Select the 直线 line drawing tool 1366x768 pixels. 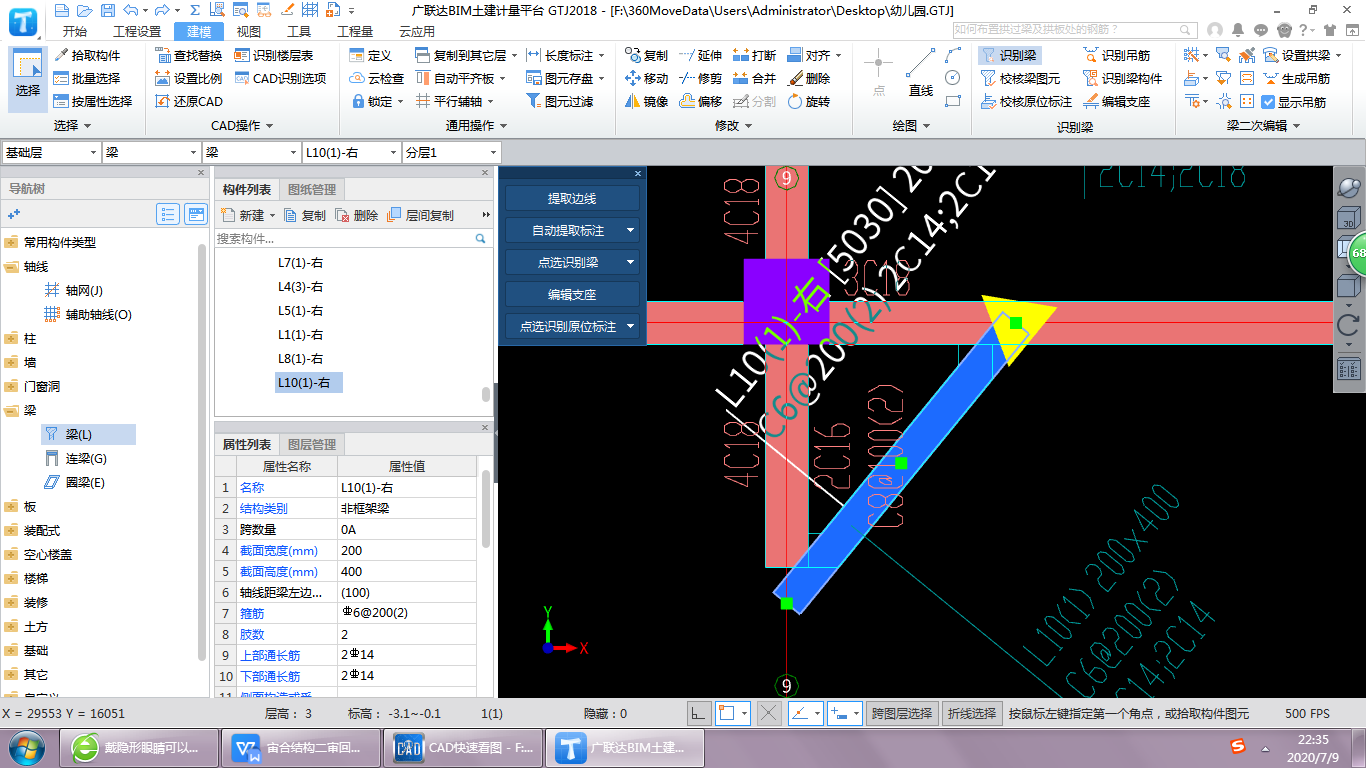[921, 73]
